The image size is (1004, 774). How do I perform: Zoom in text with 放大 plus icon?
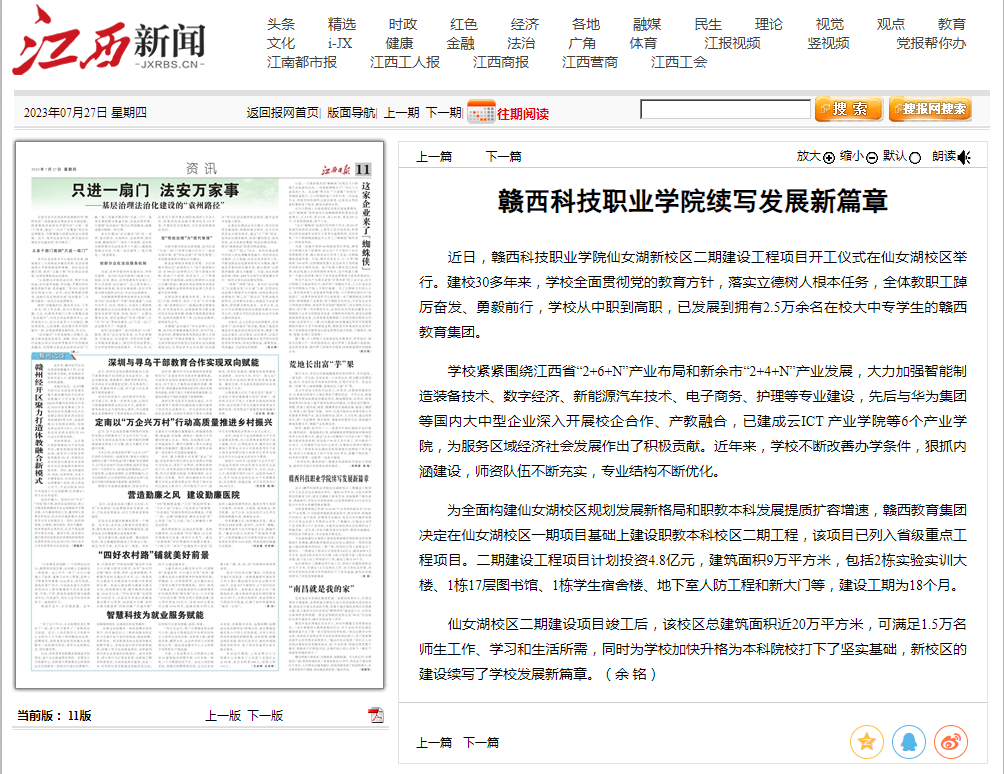(828, 157)
